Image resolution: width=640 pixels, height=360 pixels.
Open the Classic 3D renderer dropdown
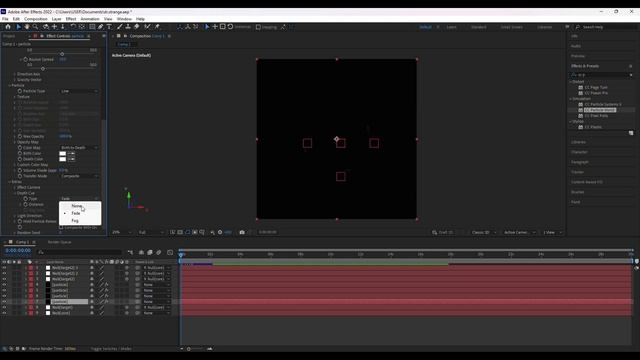[x=484, y=232]
